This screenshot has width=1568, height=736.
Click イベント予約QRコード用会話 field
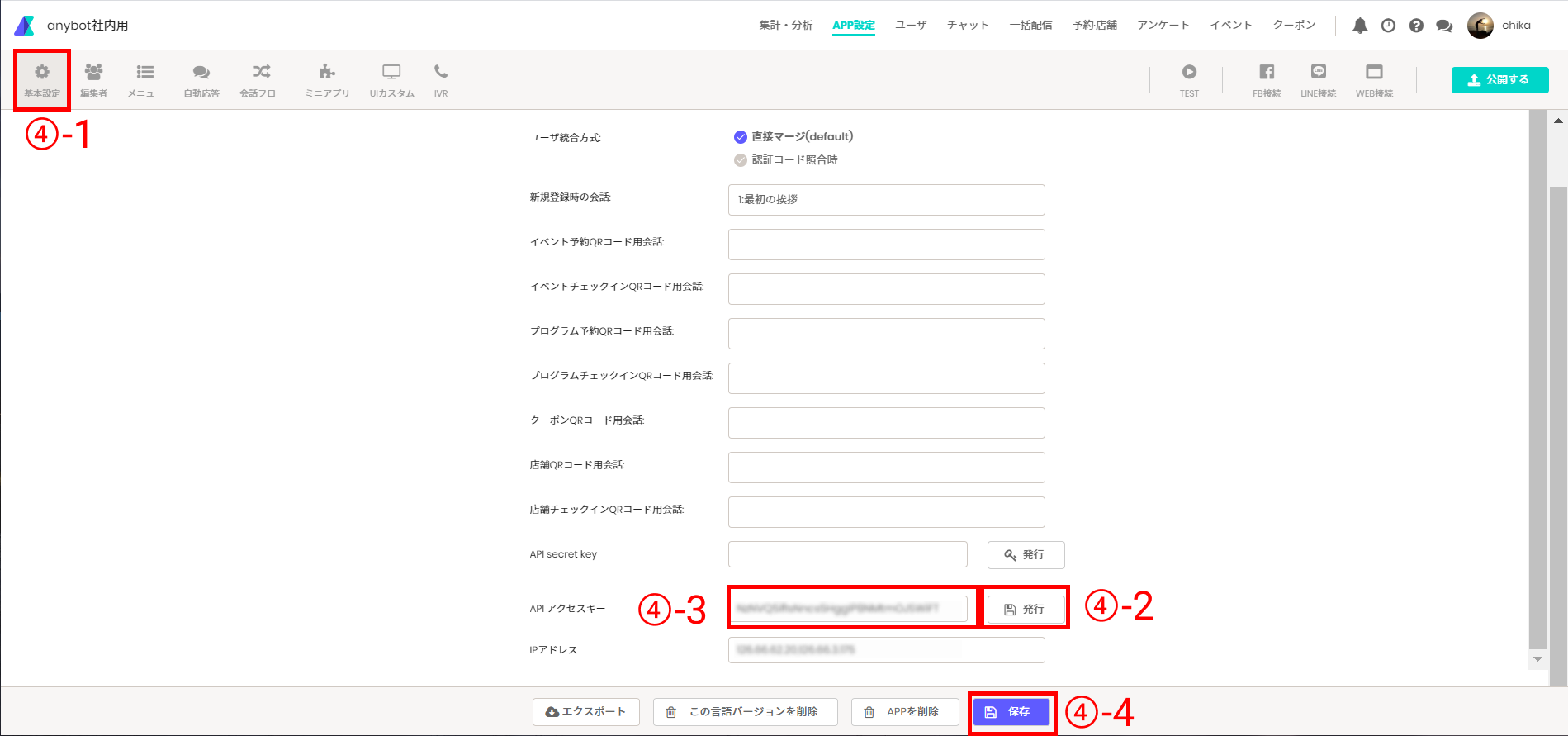886,245
